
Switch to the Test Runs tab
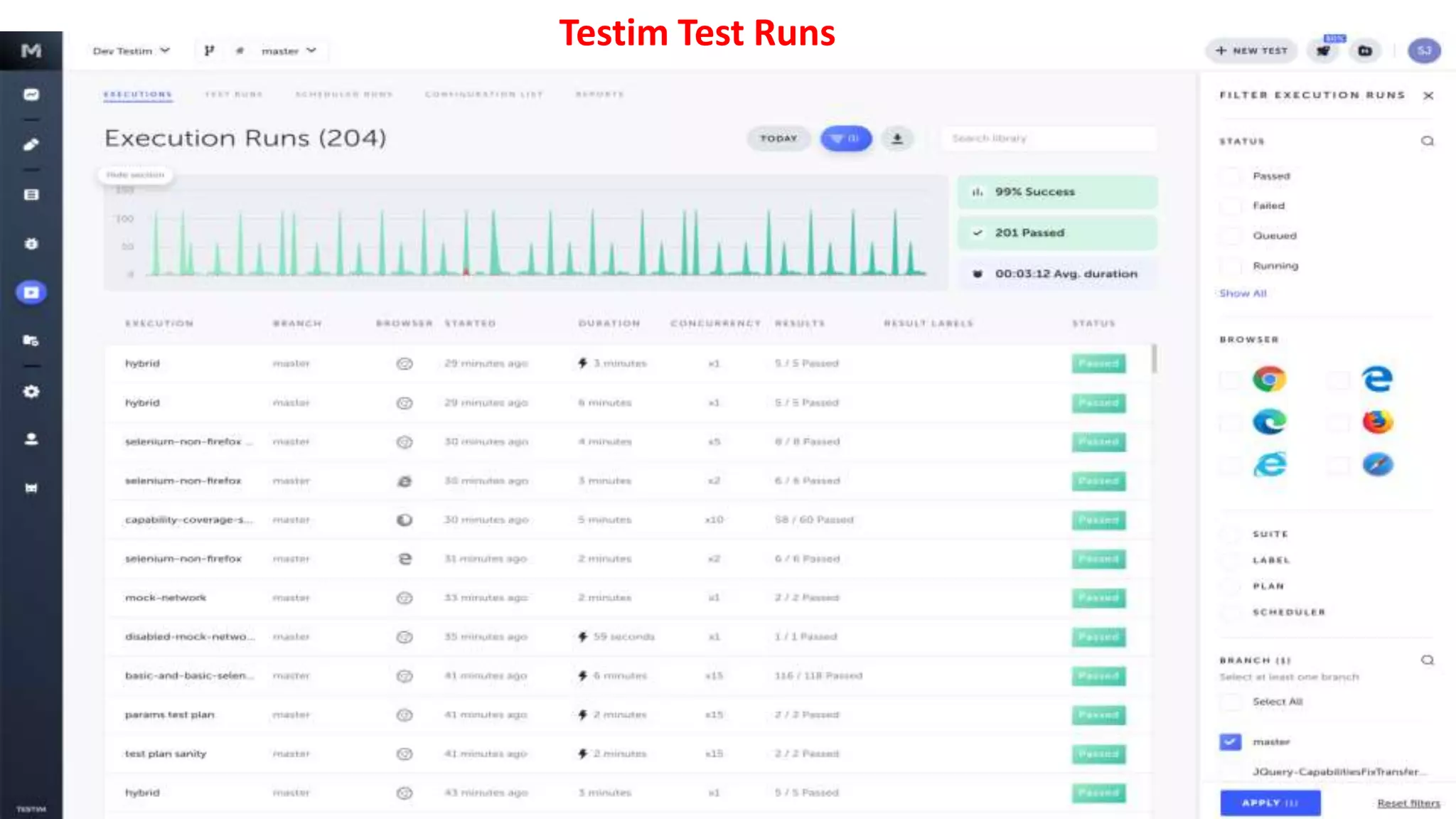pyautogui.click(x=234, y=95)
